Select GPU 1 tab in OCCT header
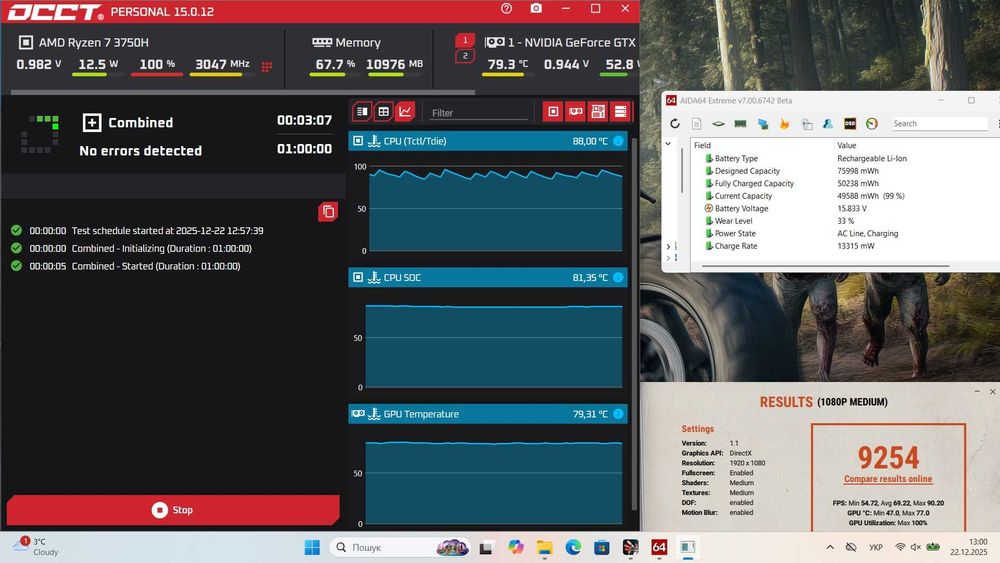The image size is (1000, 563). pos(465,40)
